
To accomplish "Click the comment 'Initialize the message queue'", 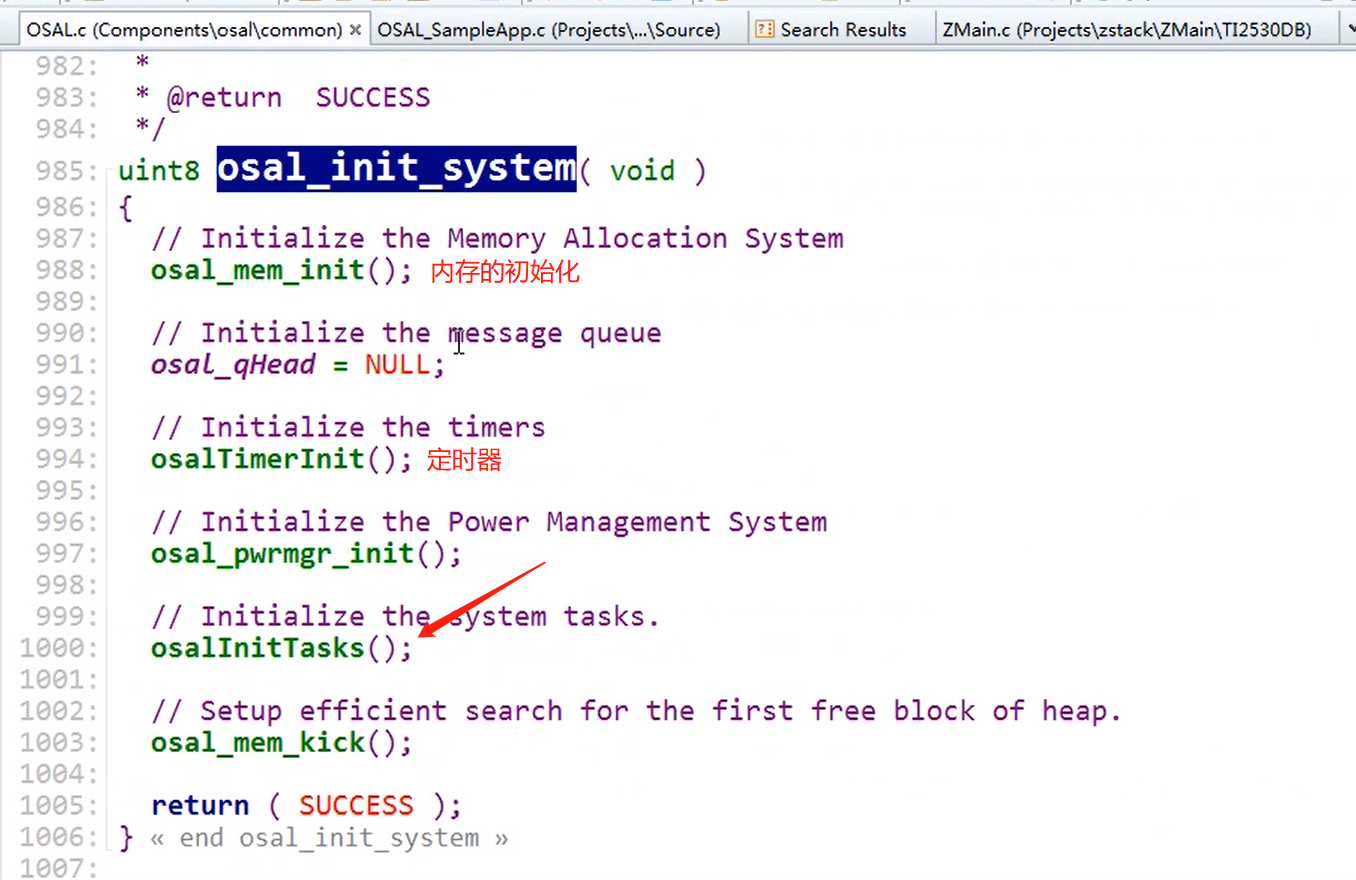I will pyautogui.click(x=406, y=333).
